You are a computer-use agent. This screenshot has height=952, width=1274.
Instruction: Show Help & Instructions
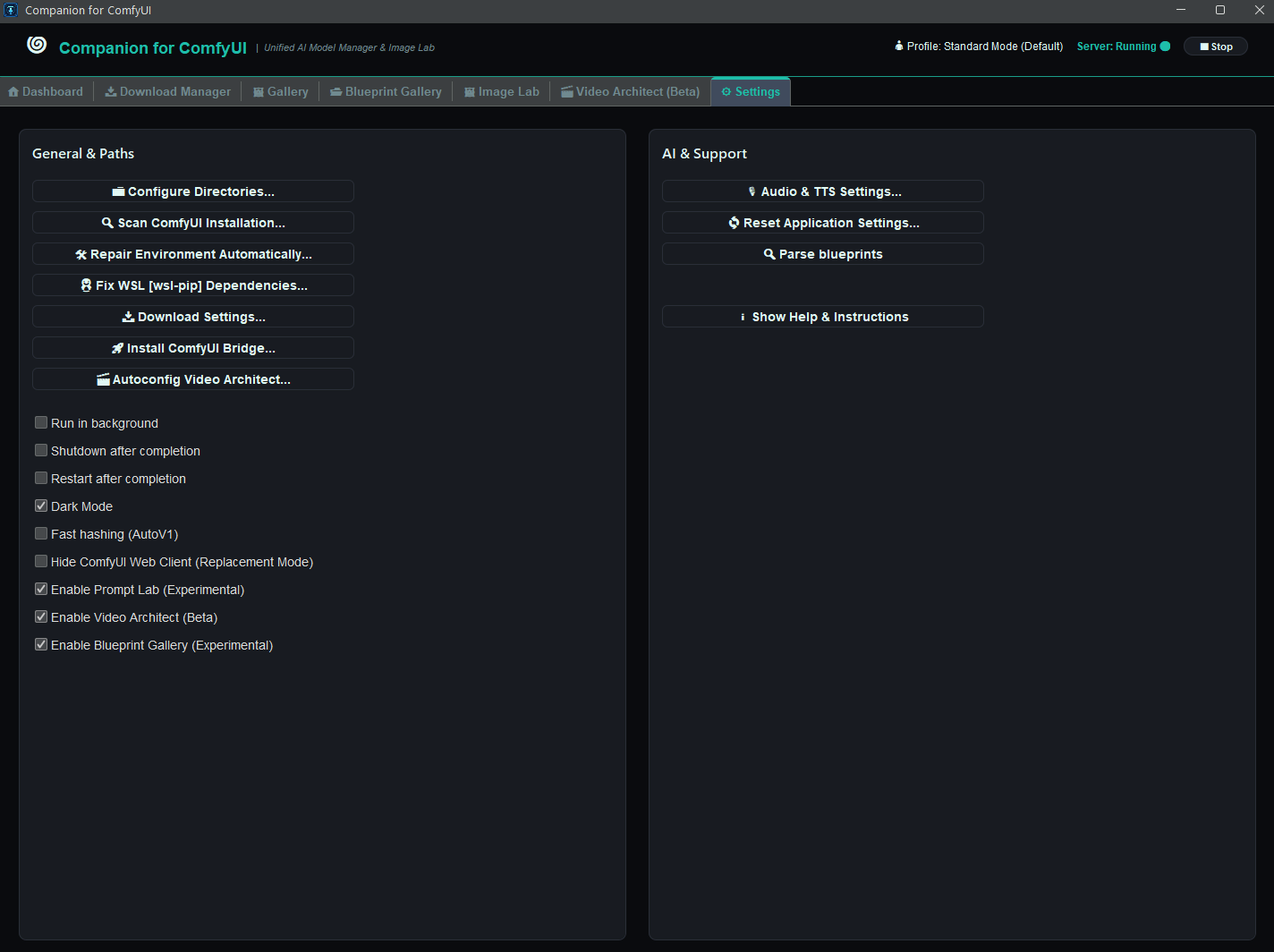tap(823, 317)
